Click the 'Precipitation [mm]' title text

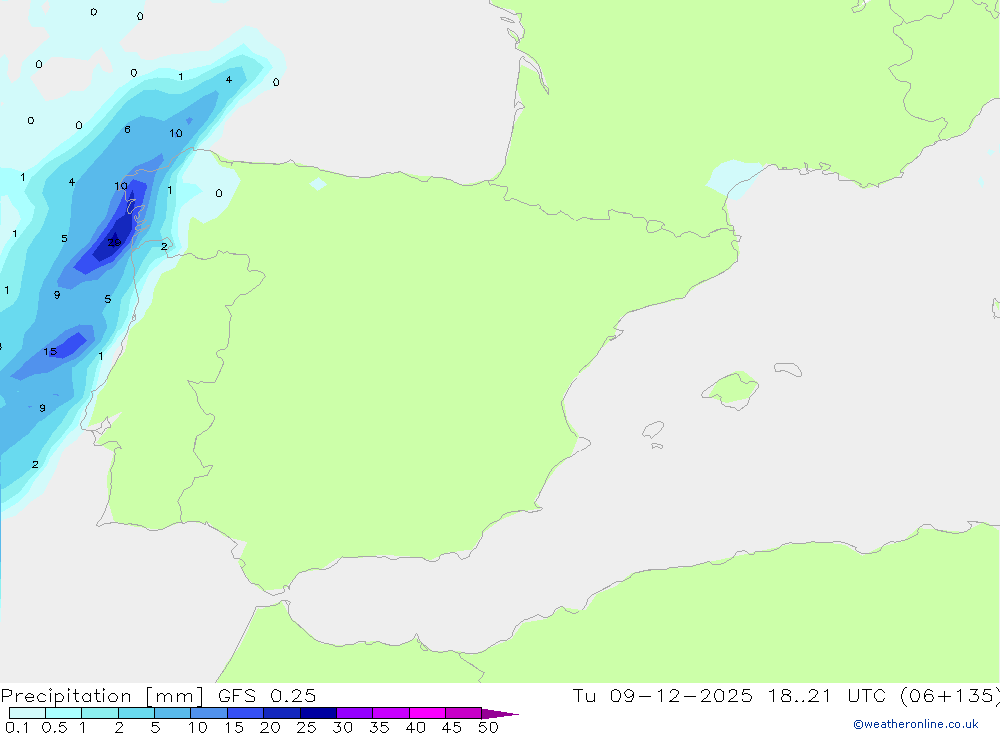[x=102, y=696]
